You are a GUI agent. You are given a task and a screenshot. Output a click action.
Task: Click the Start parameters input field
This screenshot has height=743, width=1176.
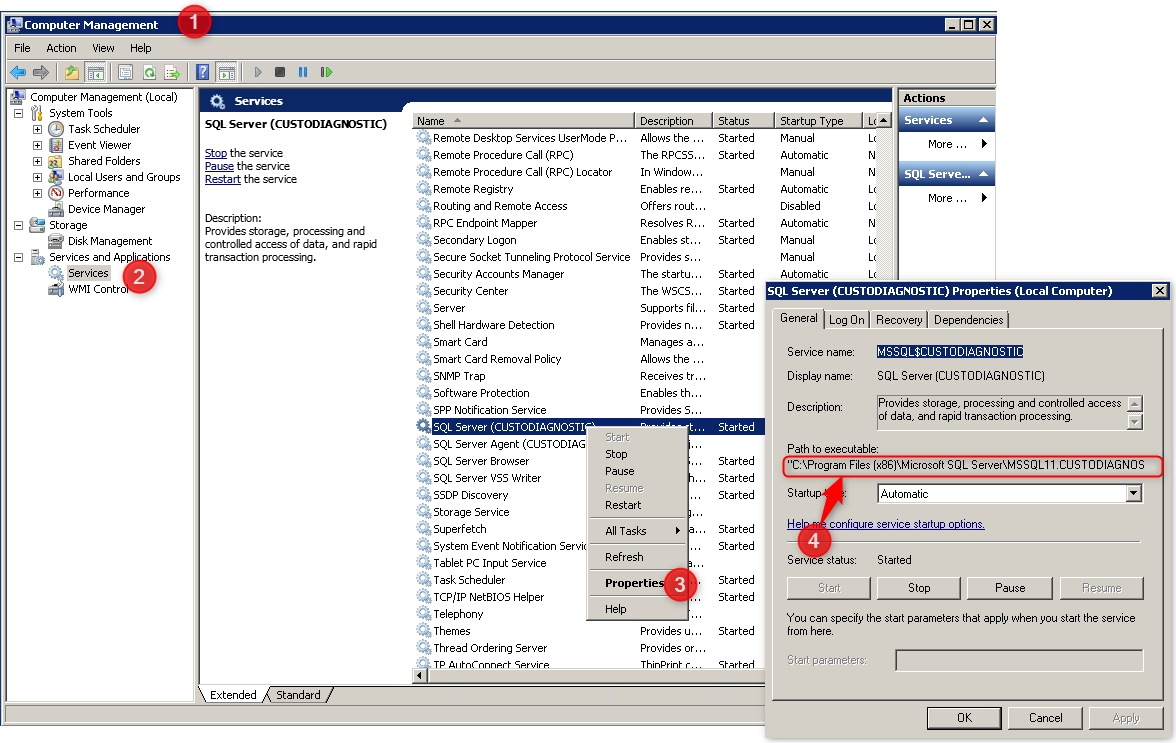coord(1019,661)
